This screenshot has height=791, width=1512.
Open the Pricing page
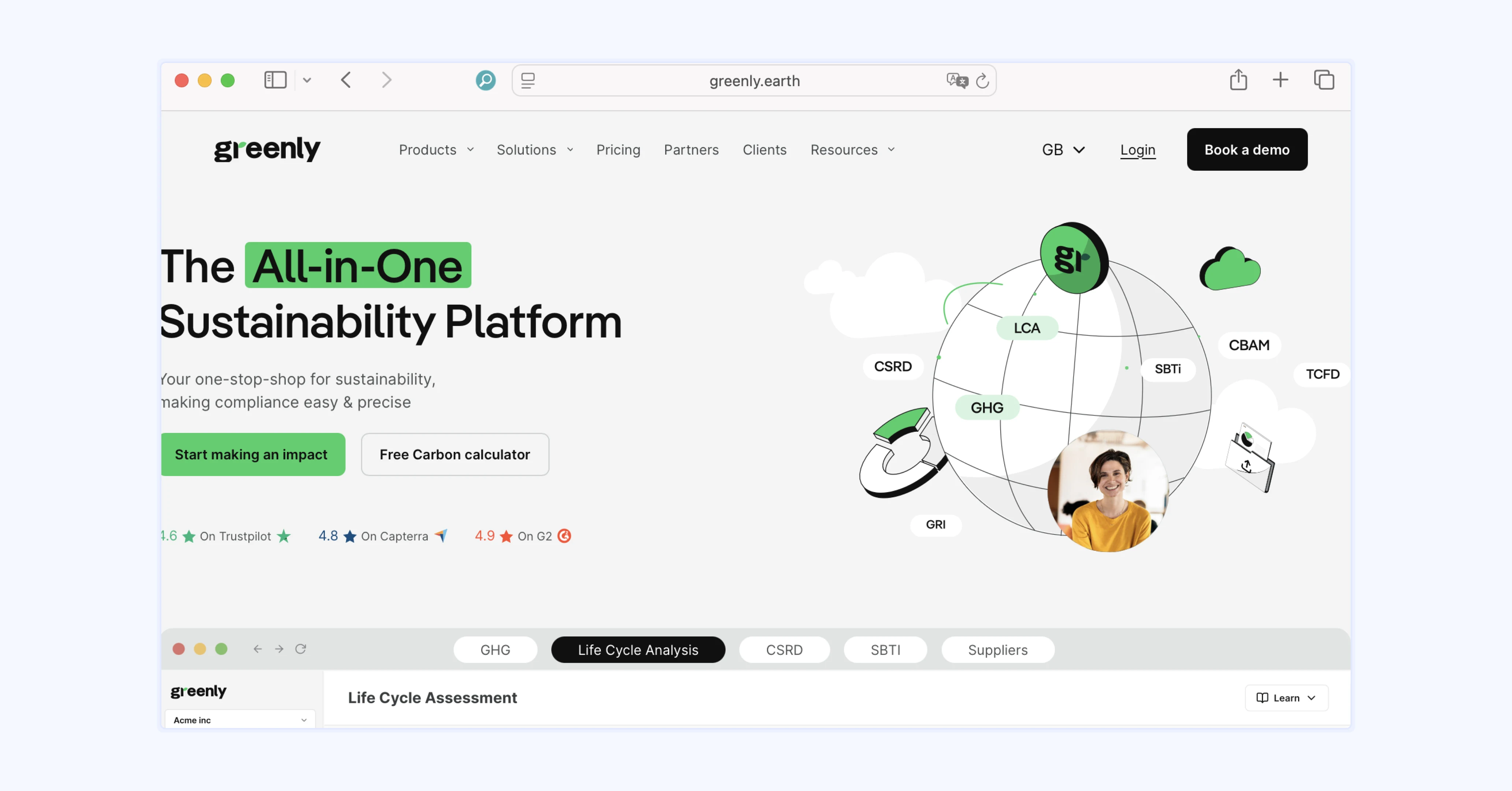tap(618, 150)
